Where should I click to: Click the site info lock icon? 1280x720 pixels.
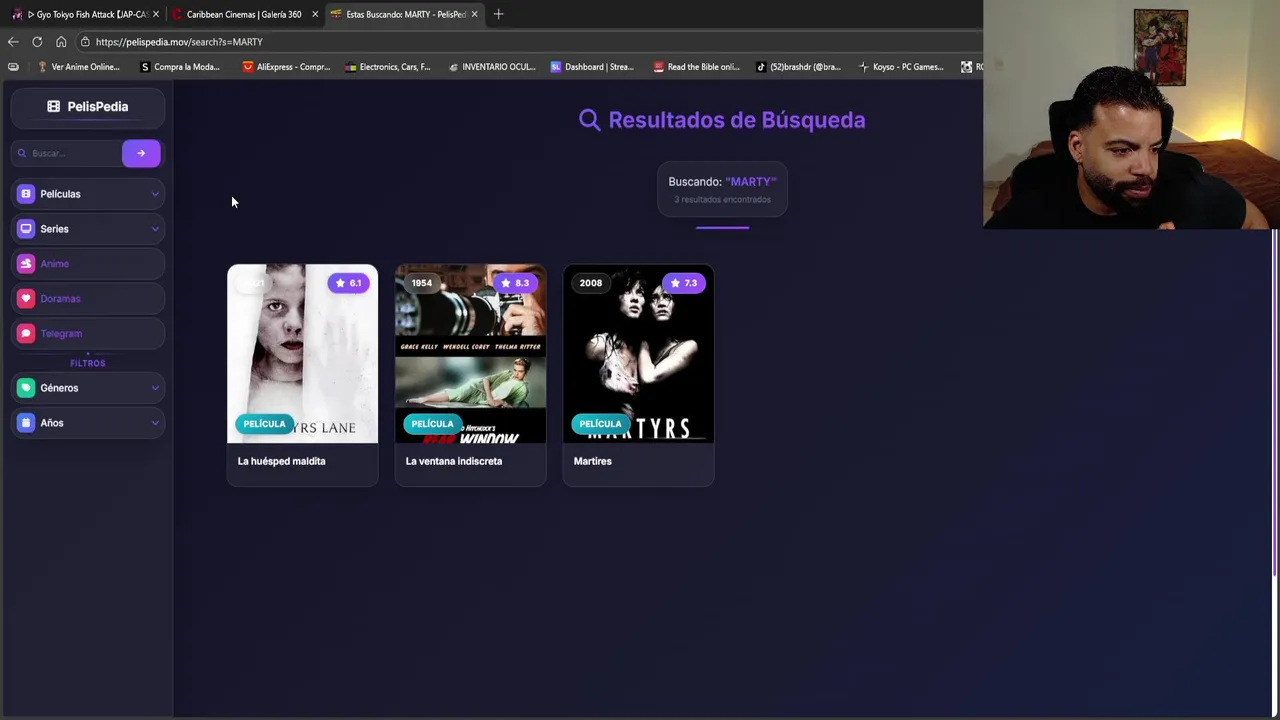pos(85,42)
